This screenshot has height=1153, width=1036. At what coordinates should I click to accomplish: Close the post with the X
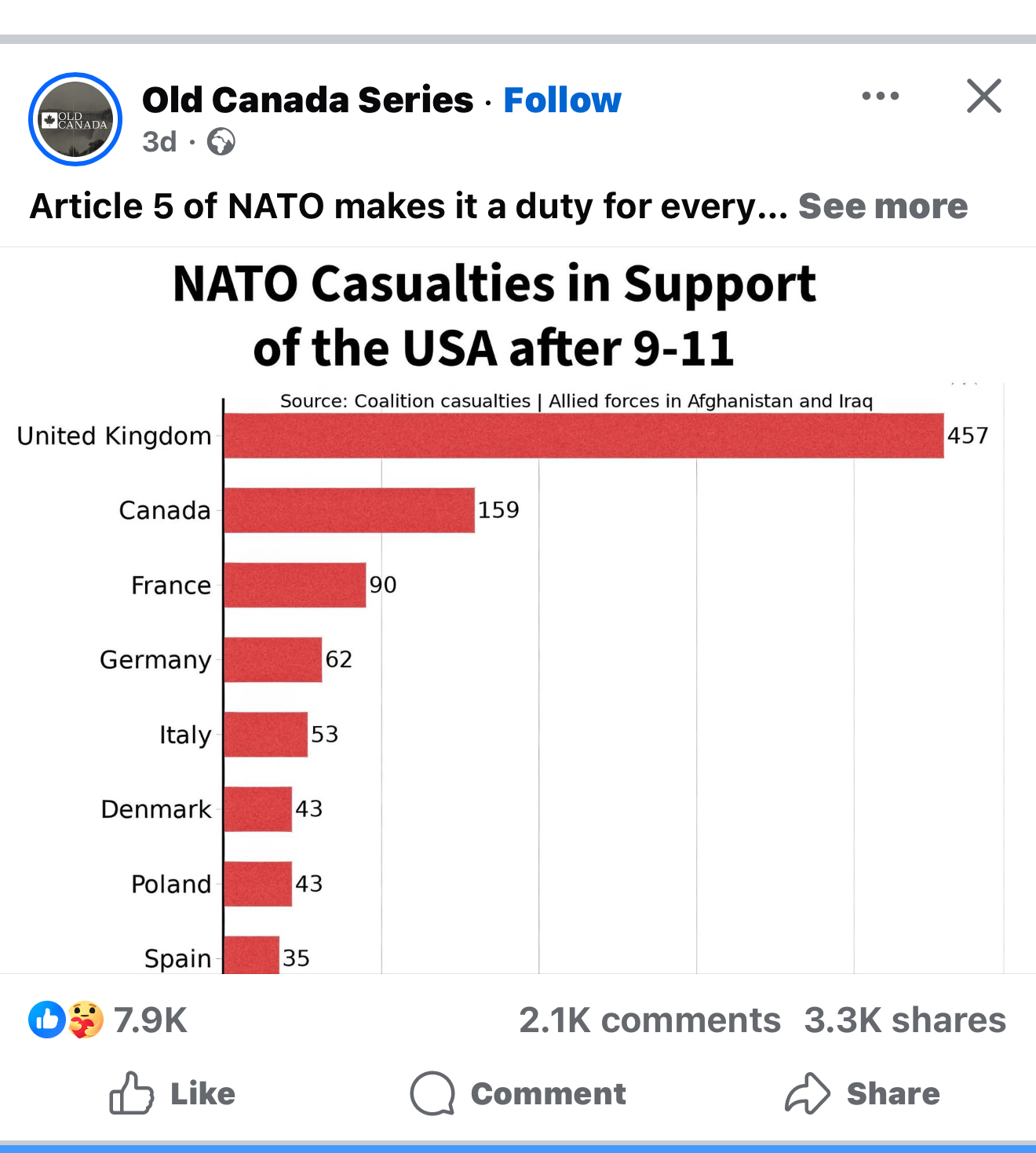(983, 97)
